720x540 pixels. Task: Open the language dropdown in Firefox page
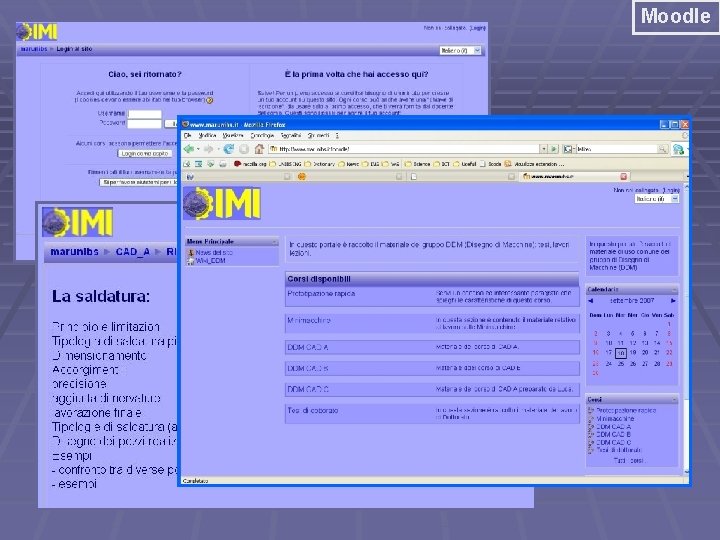pos(657,199)
